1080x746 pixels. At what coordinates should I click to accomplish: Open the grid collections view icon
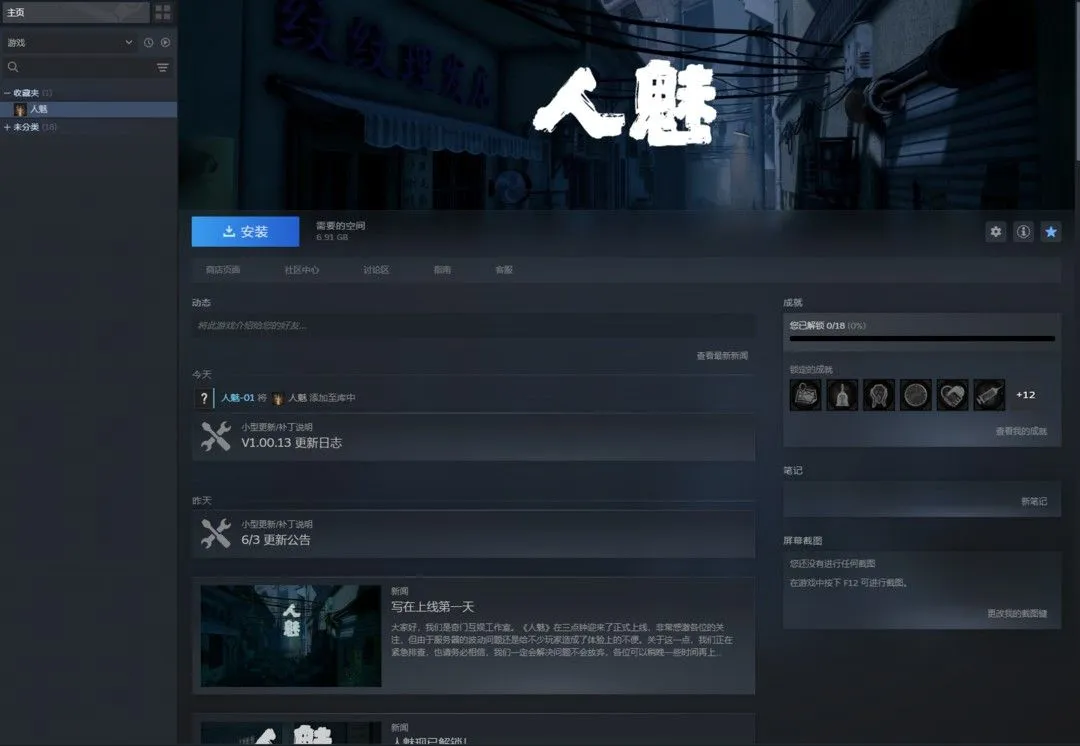click(163, 12)
